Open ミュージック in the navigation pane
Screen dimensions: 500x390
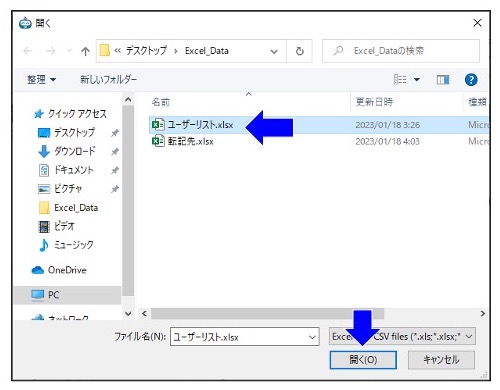click(74, 245)
